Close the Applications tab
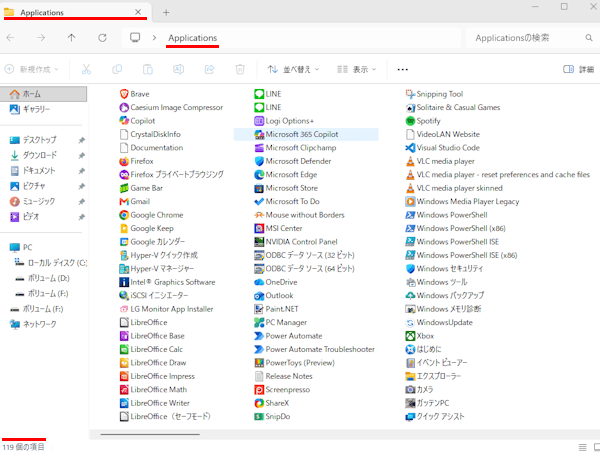 pyautogui.click(x=138, y=12)
